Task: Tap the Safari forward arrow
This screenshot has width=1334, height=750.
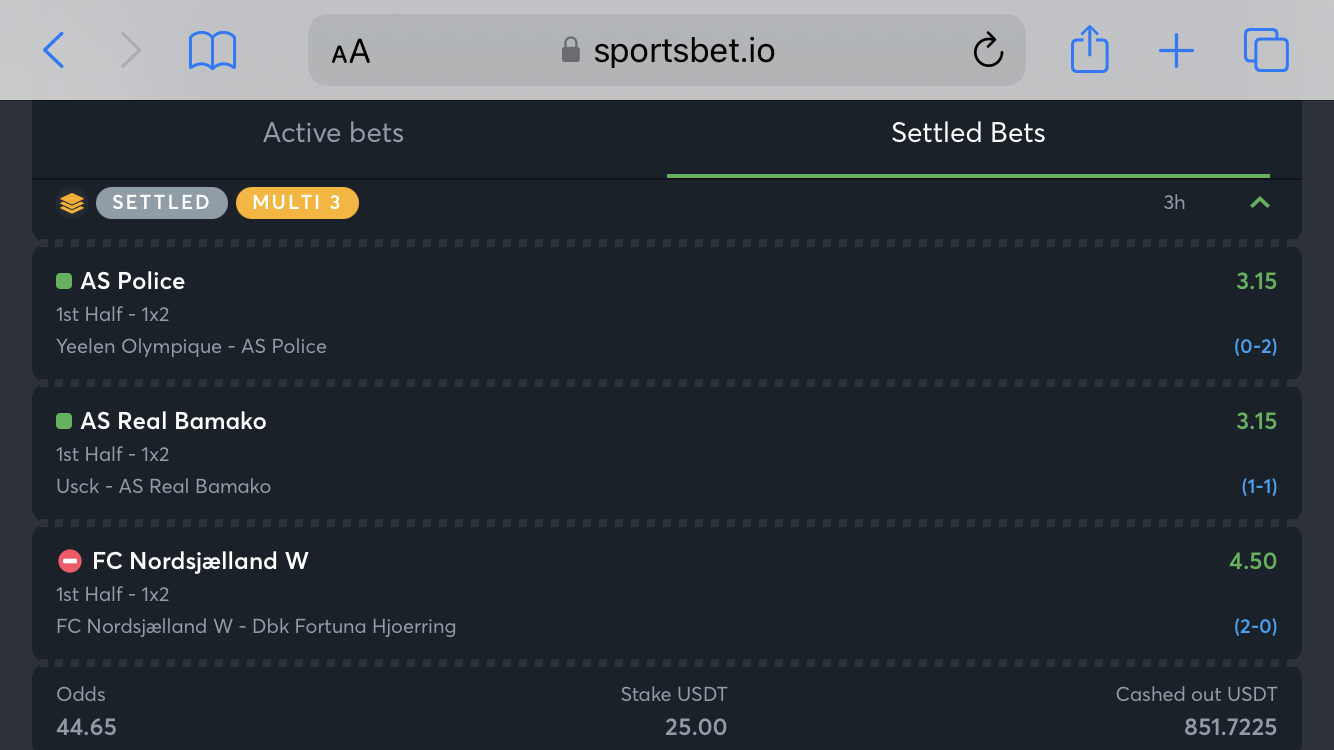Action: tap(131, 50)
